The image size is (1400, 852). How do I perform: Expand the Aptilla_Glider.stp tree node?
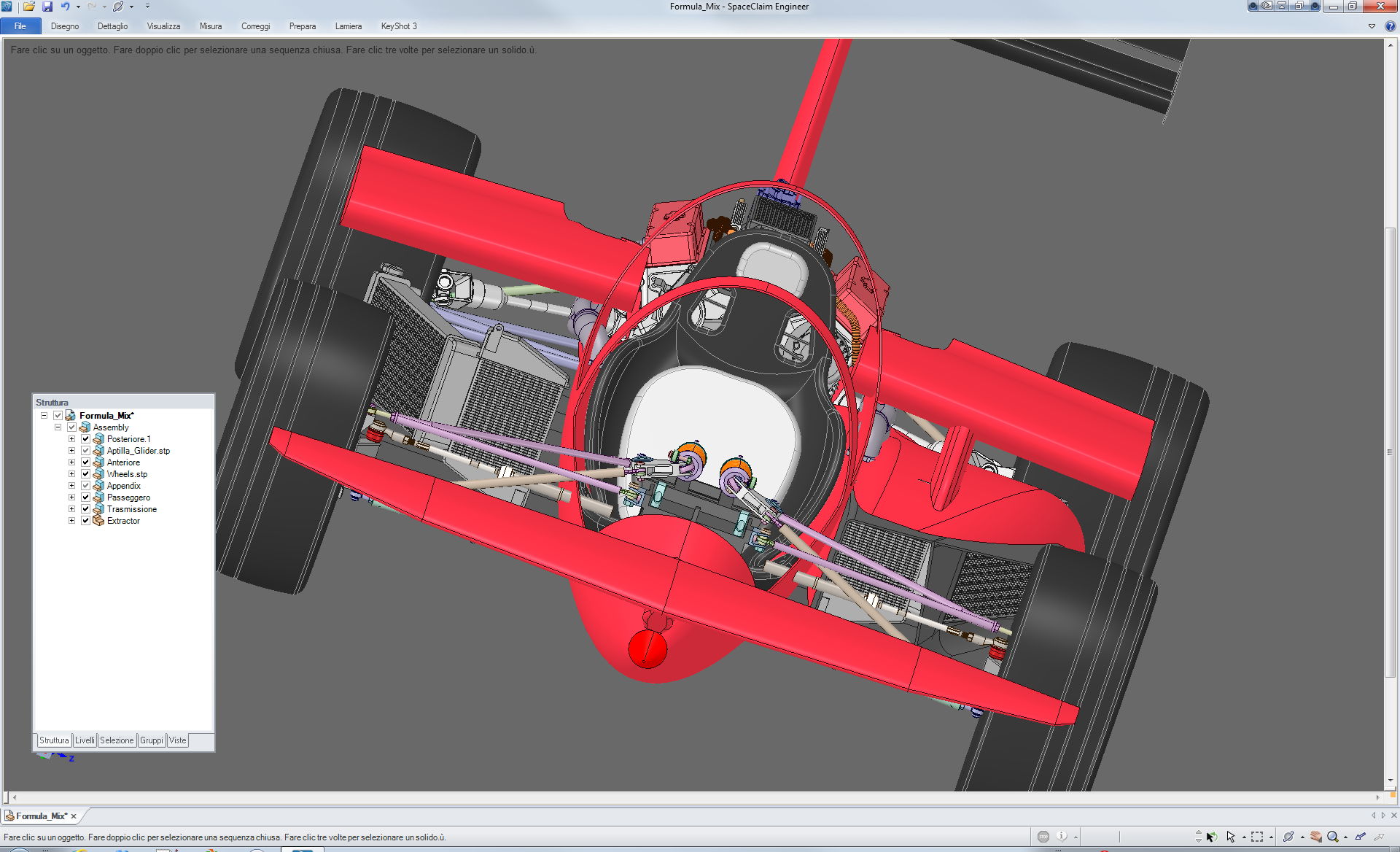pyautogui.click(x=71, y=451)
